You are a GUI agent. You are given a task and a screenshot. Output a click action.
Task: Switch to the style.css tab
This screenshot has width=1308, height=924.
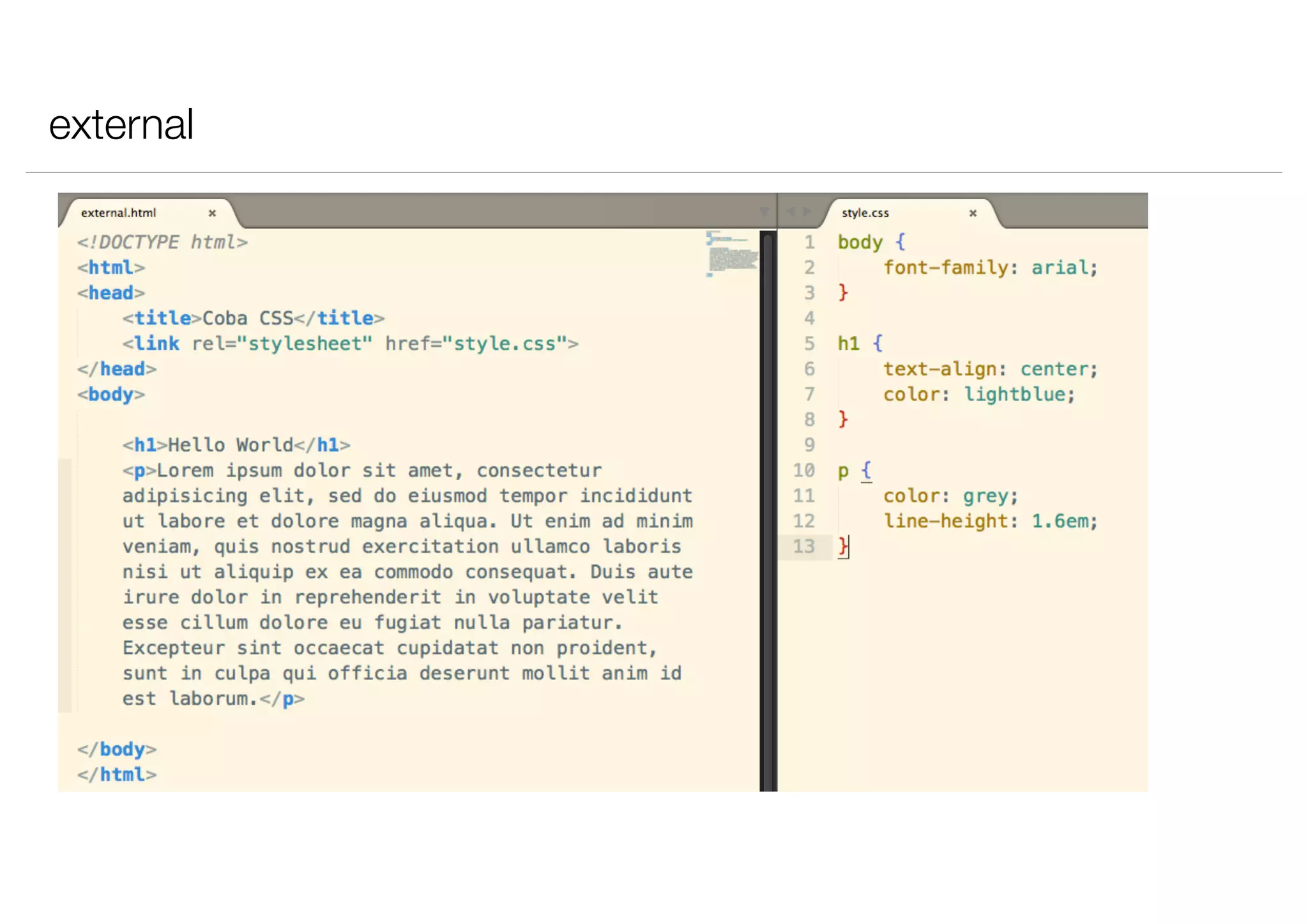click(865, 213)
